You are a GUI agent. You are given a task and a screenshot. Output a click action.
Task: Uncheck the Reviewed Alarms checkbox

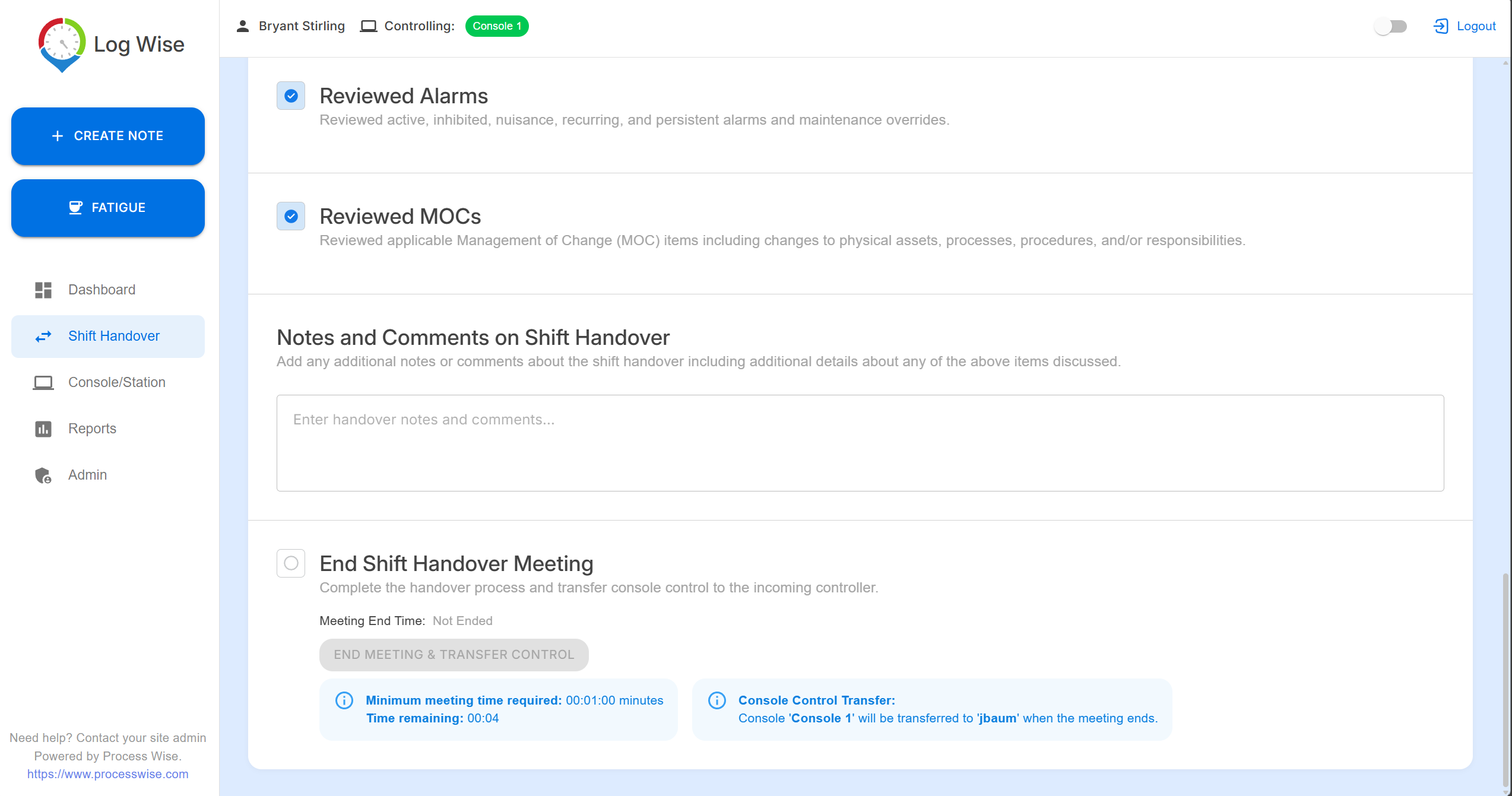click(x=291, y=96)
